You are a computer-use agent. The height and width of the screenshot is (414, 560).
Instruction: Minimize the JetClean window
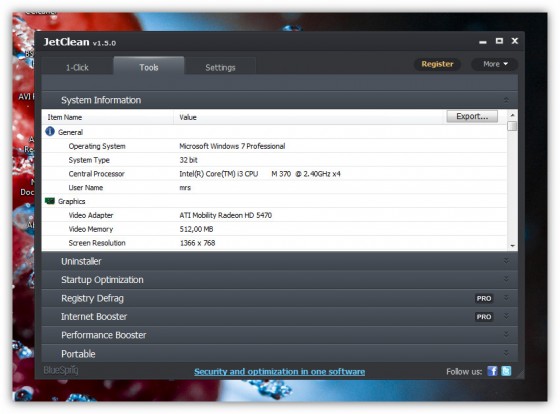(483, 41)
